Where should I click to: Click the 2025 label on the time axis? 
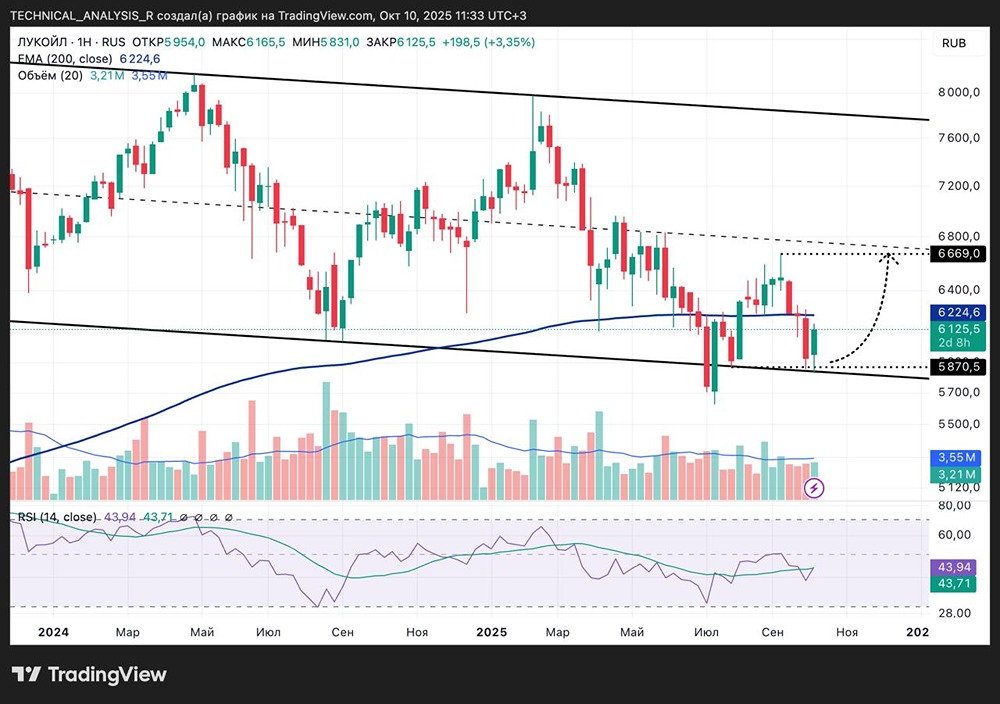(493, 632)
